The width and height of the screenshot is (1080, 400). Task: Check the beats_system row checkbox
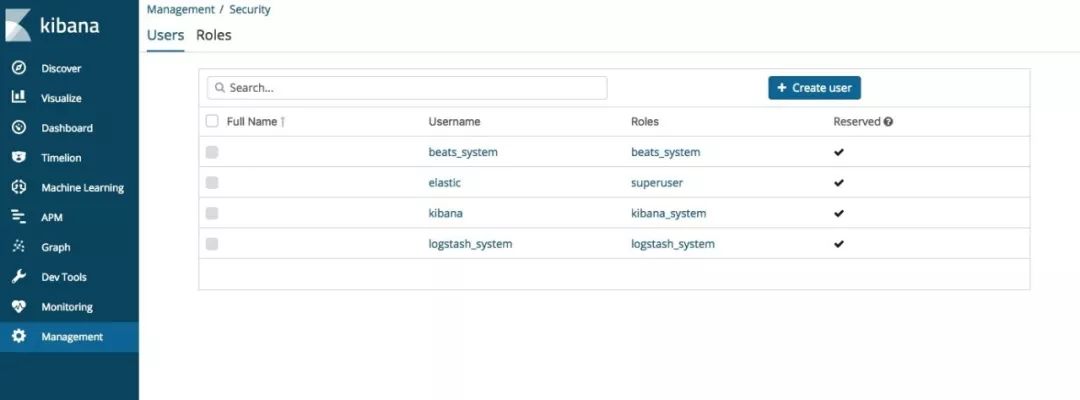pyautogui.click(x=212, y=152)
